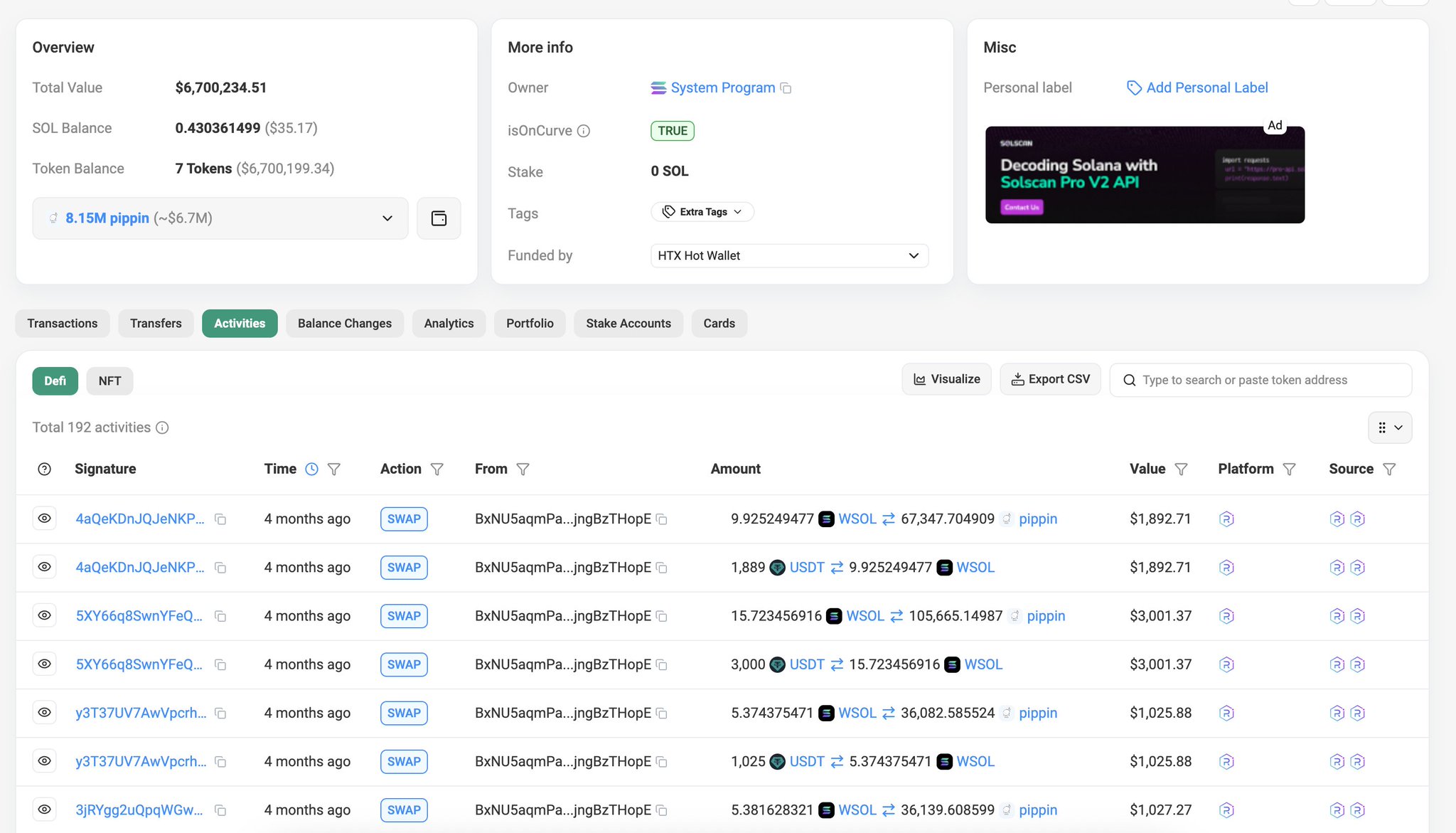The height and width of the screenshot is (833, 1456).
Task: Toggle eye icon for 3jRYgg2uQpqWGw row
Action: (45, 810)
